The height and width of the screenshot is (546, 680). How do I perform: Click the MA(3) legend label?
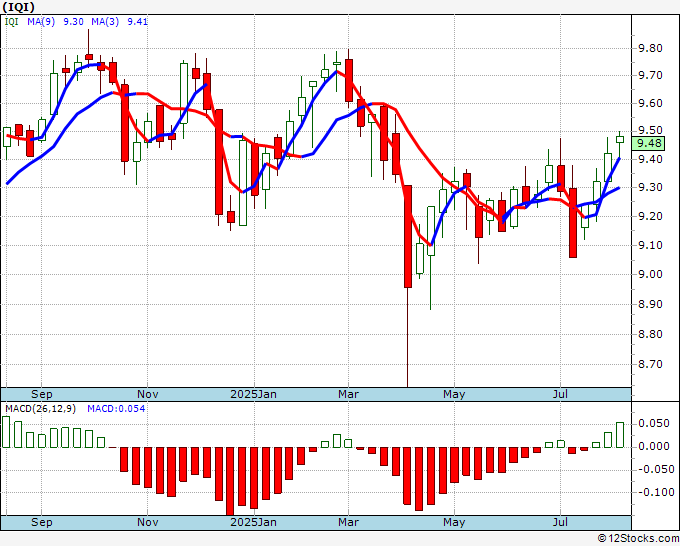click(105, 21)
